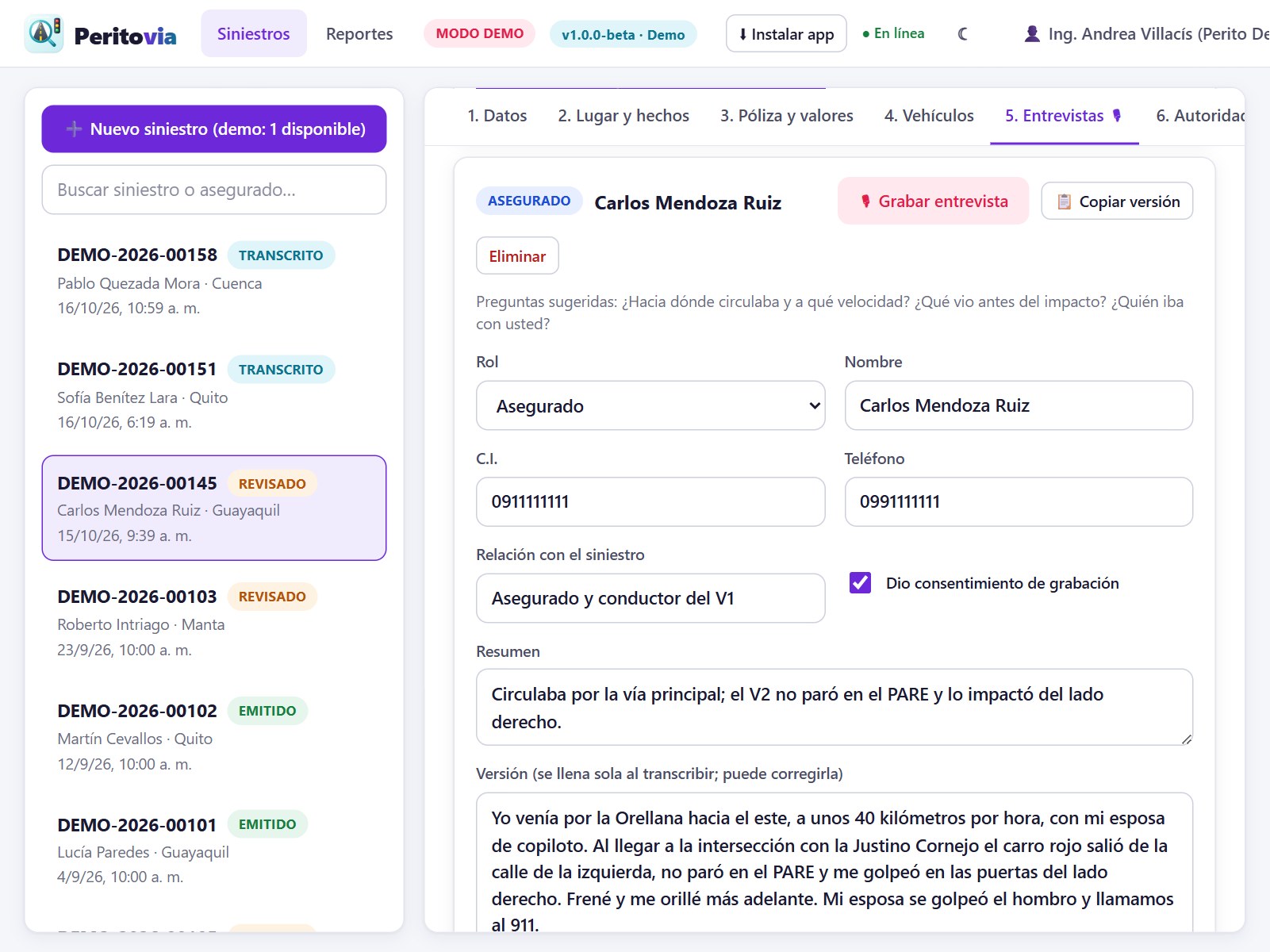Select claim DEMO-2026-00103

coord(214,622)
